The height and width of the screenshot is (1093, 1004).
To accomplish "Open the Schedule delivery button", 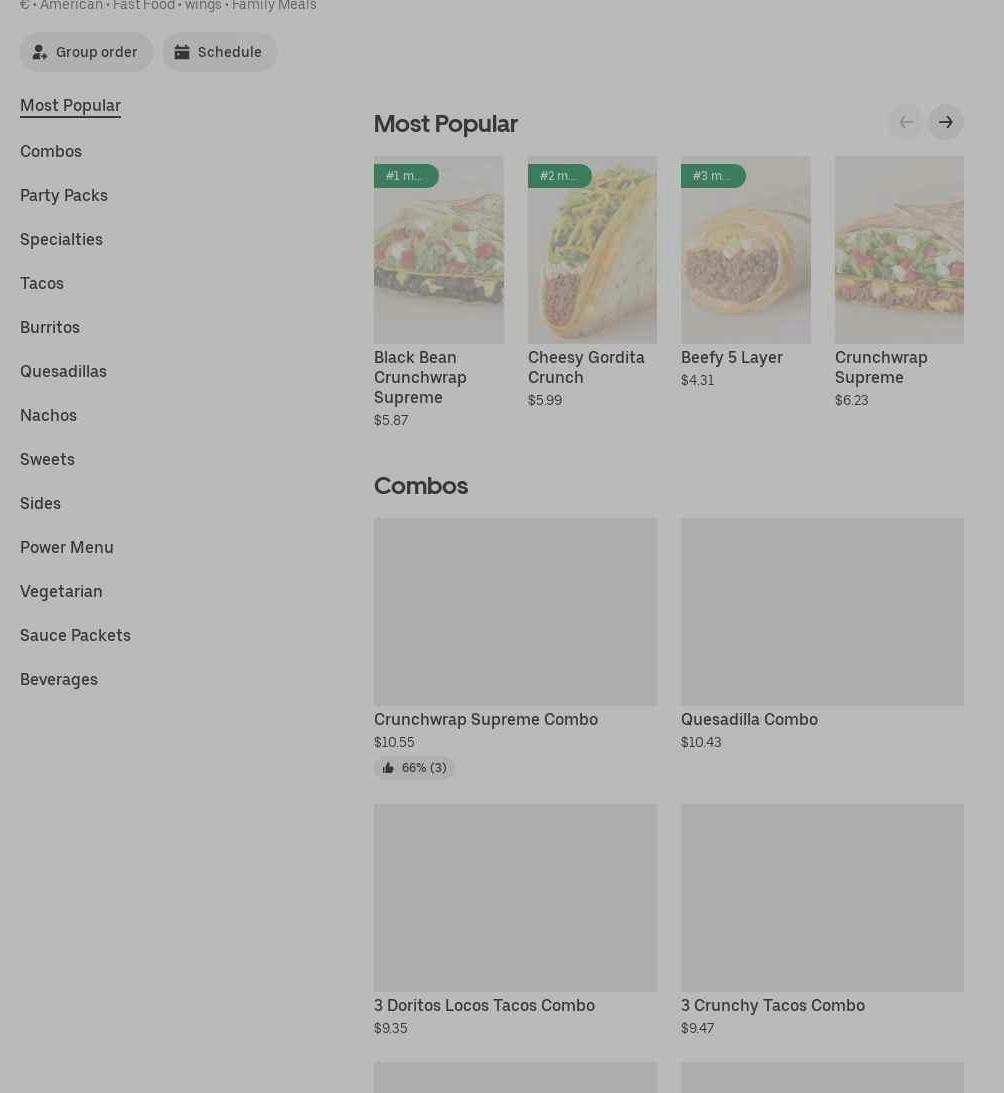I will 219,52.
